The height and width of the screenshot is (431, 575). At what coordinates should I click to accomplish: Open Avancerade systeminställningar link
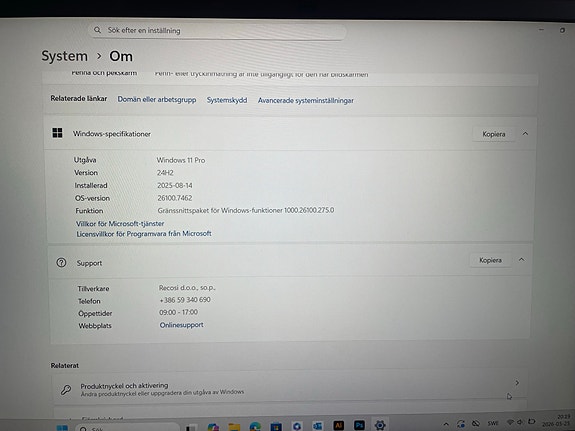(x=305, y=101)
